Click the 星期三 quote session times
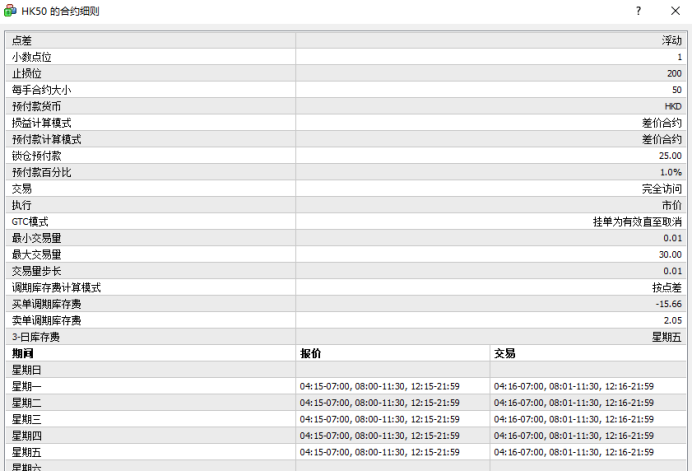This screenshot has height=471, width=693. coord(380,418)
